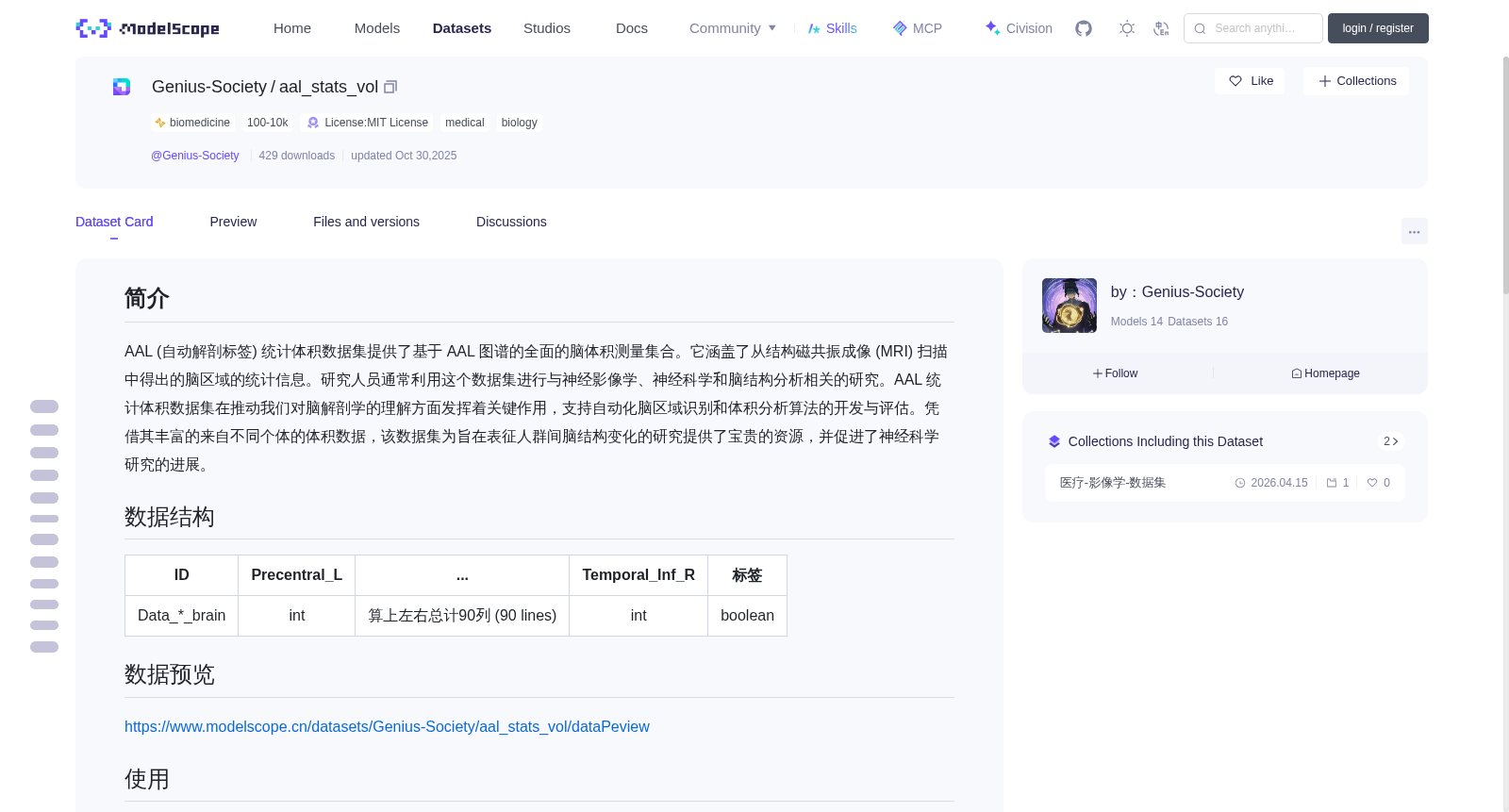Click the first outline marker in the left sidebar

[x=44, y=406]
